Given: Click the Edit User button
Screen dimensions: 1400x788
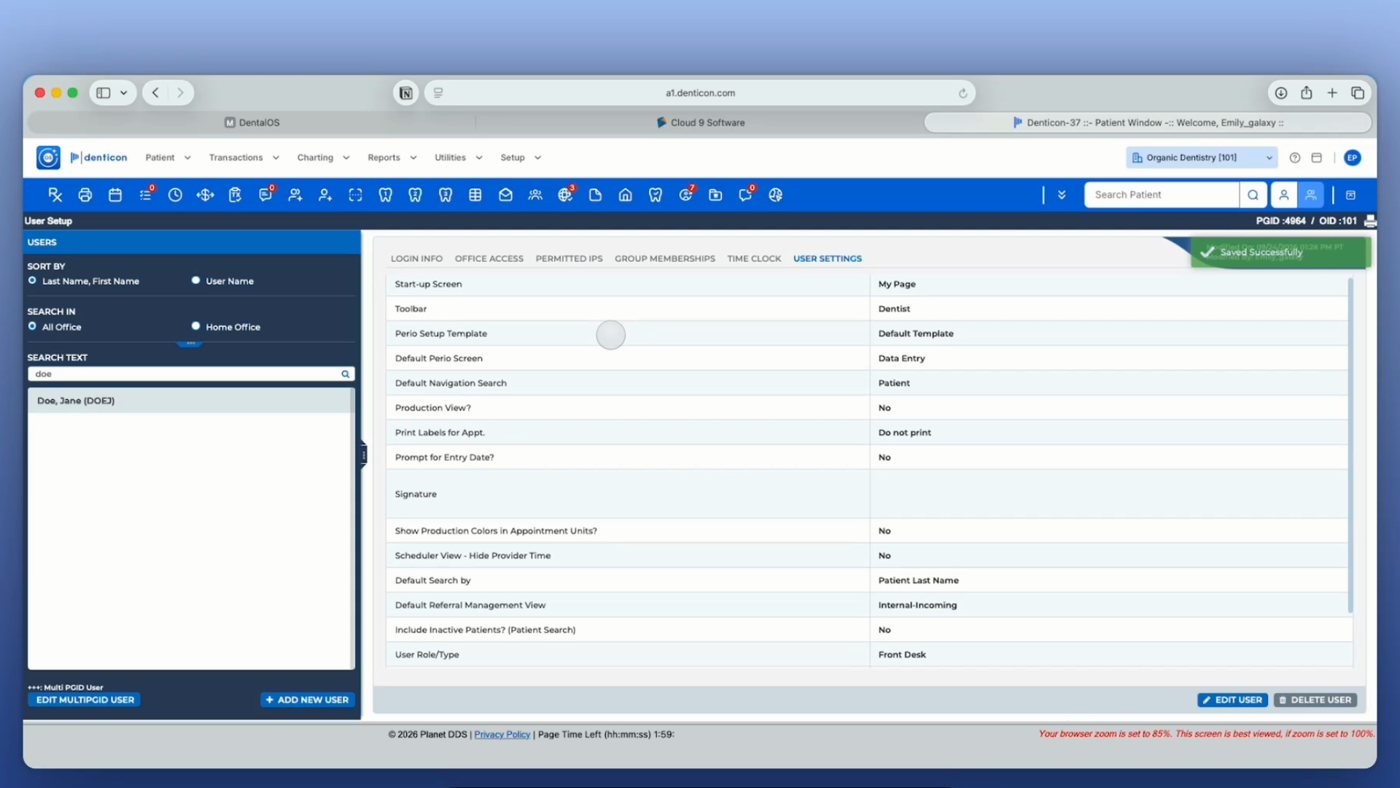Looking at the screenshot, I should [x=1233, y=700].
